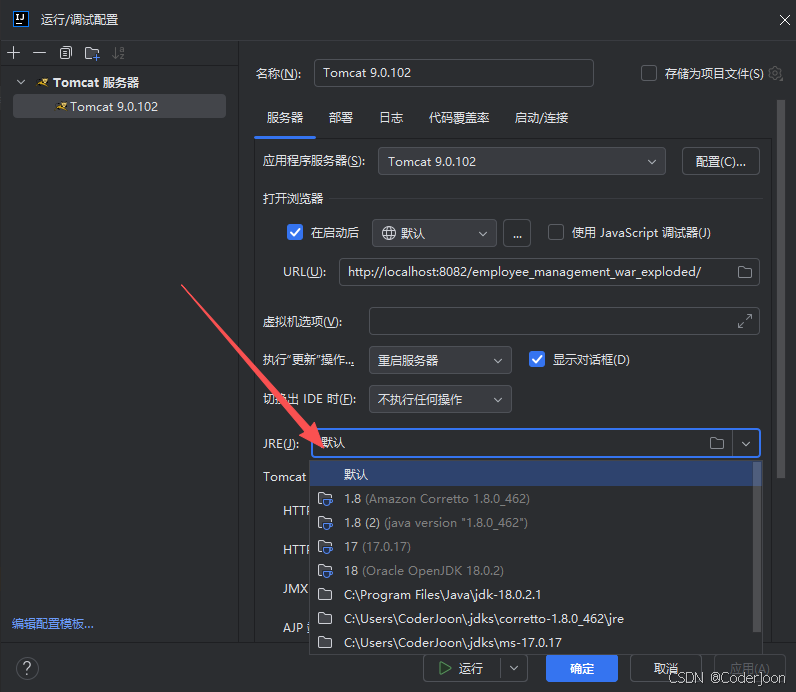This screenshot has height=692, width=796.
Task: Select 1.8 Amazon Corretto JRE option
Action: click(x=532, y=499)
